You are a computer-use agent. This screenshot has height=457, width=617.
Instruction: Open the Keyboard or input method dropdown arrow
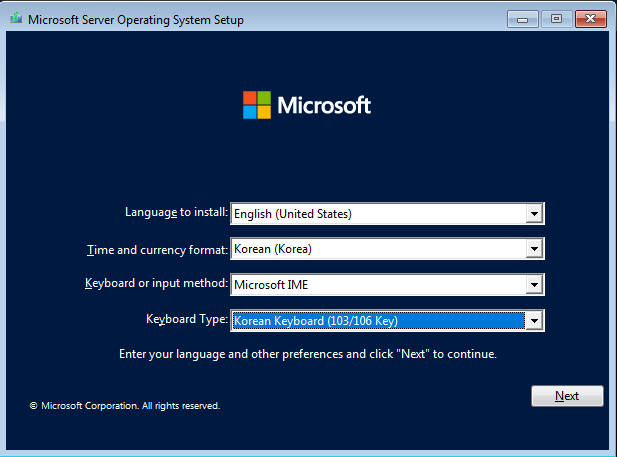coord(534,285)
